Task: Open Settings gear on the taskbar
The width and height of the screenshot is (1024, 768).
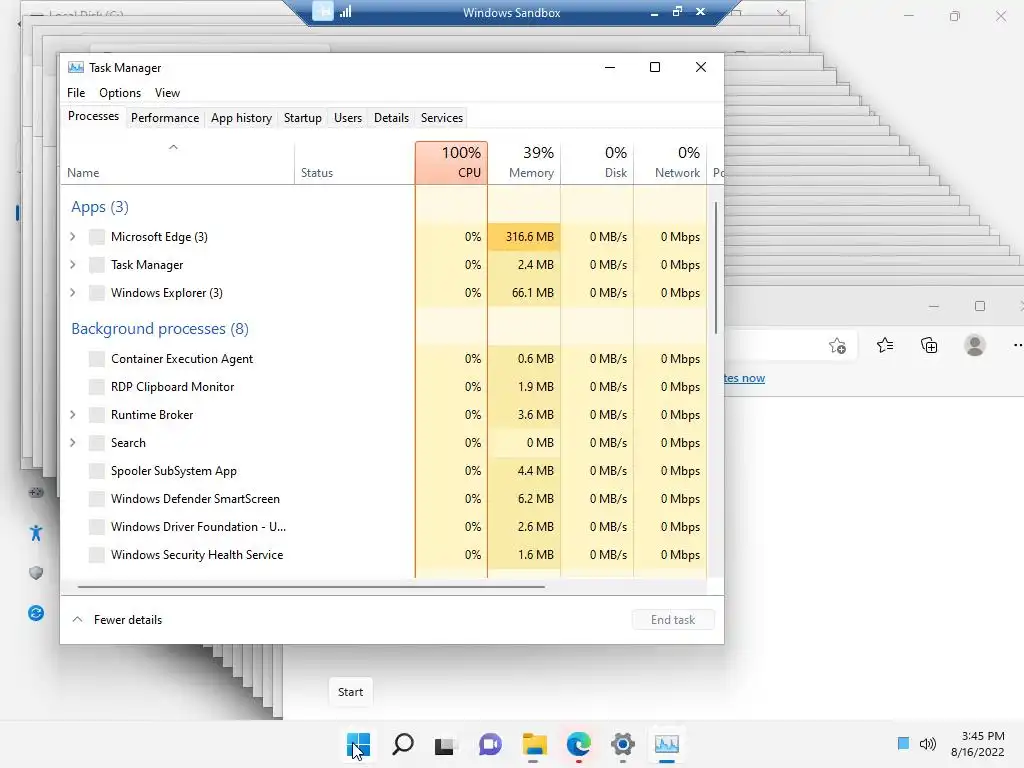Action: [623, 744]
